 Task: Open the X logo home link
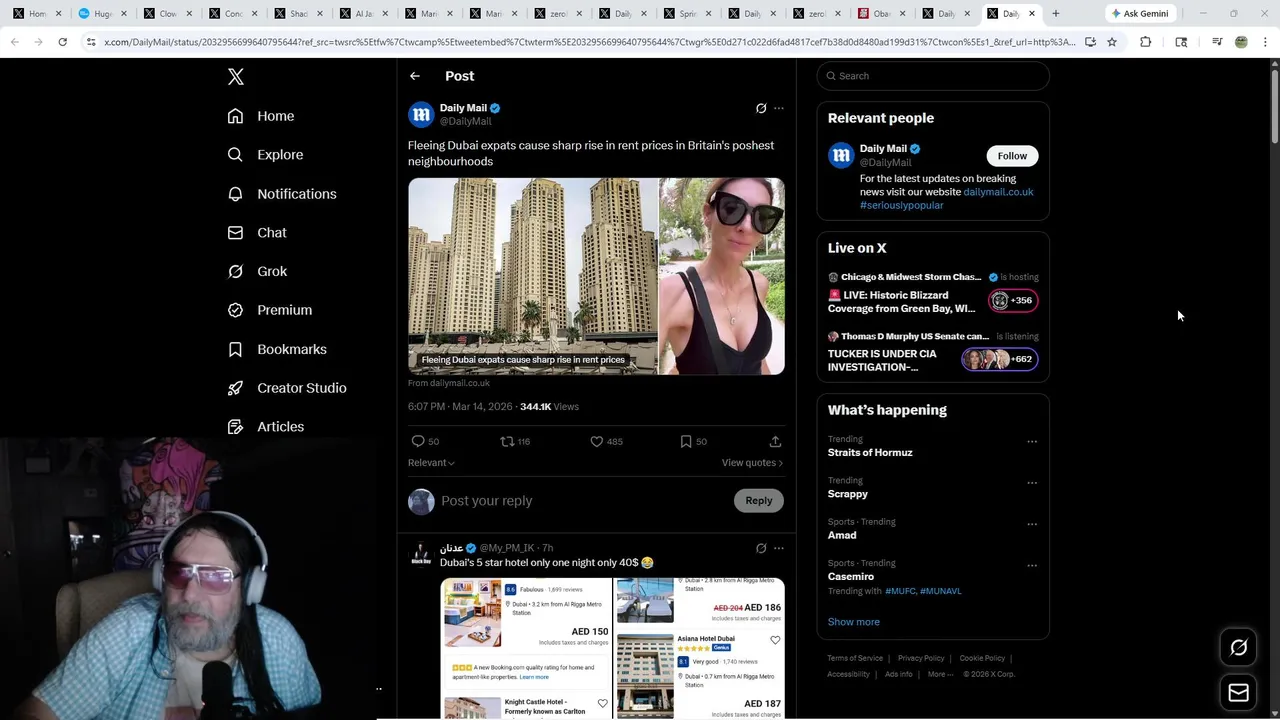(236, 77)
